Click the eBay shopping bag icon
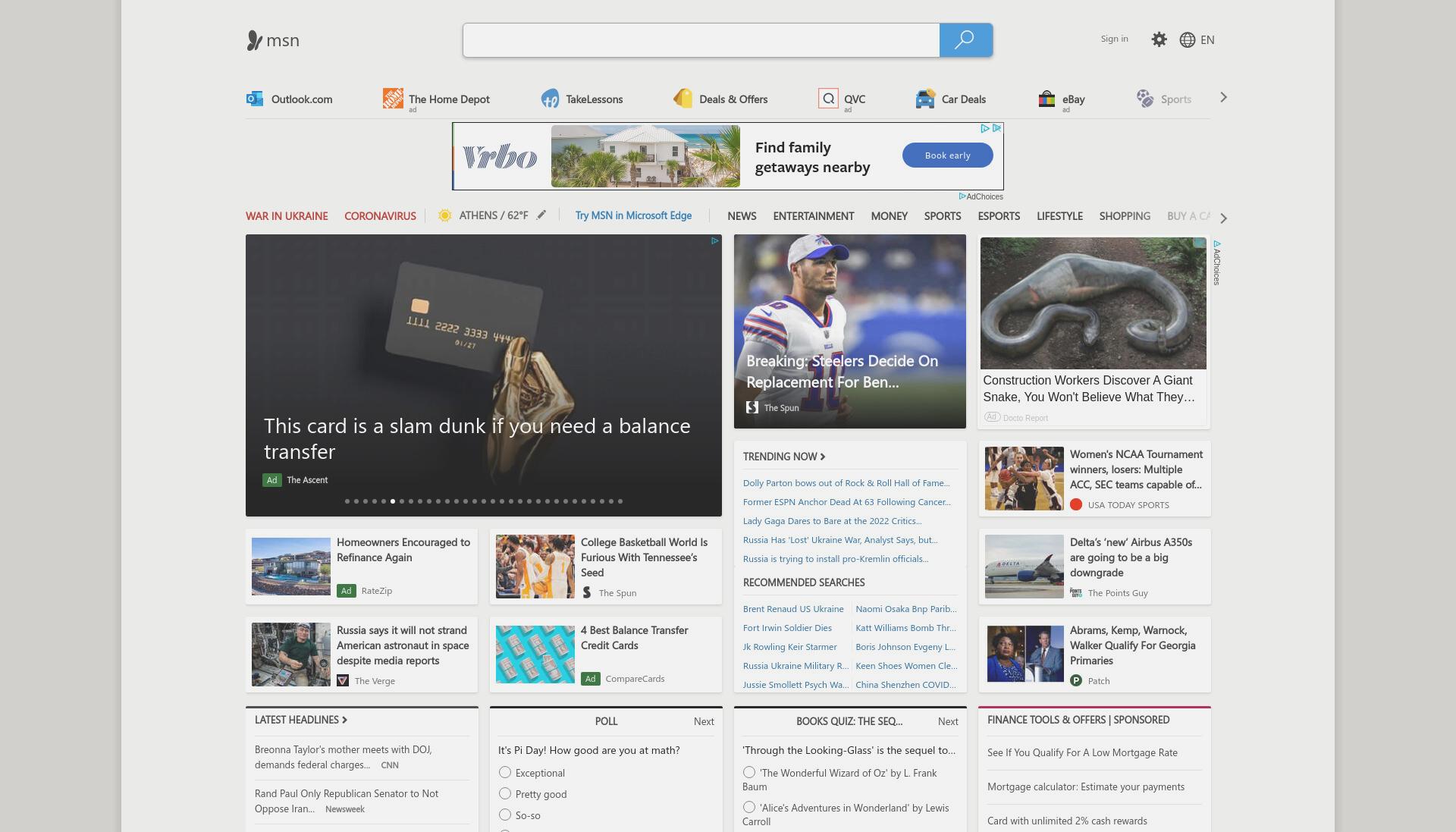Screen dimensions: 1456x832 (1046, 99)
